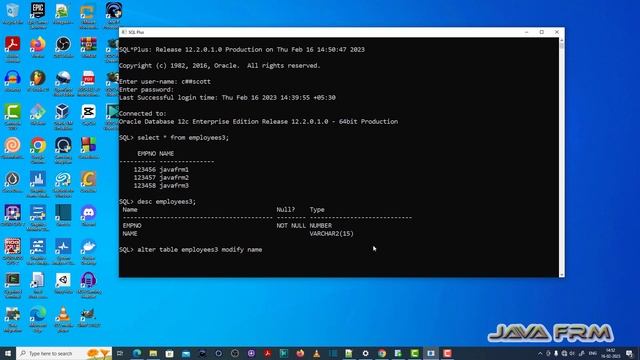Click the taskbar search box
Viewport: 640px width, 360px height.
(64, 353)
